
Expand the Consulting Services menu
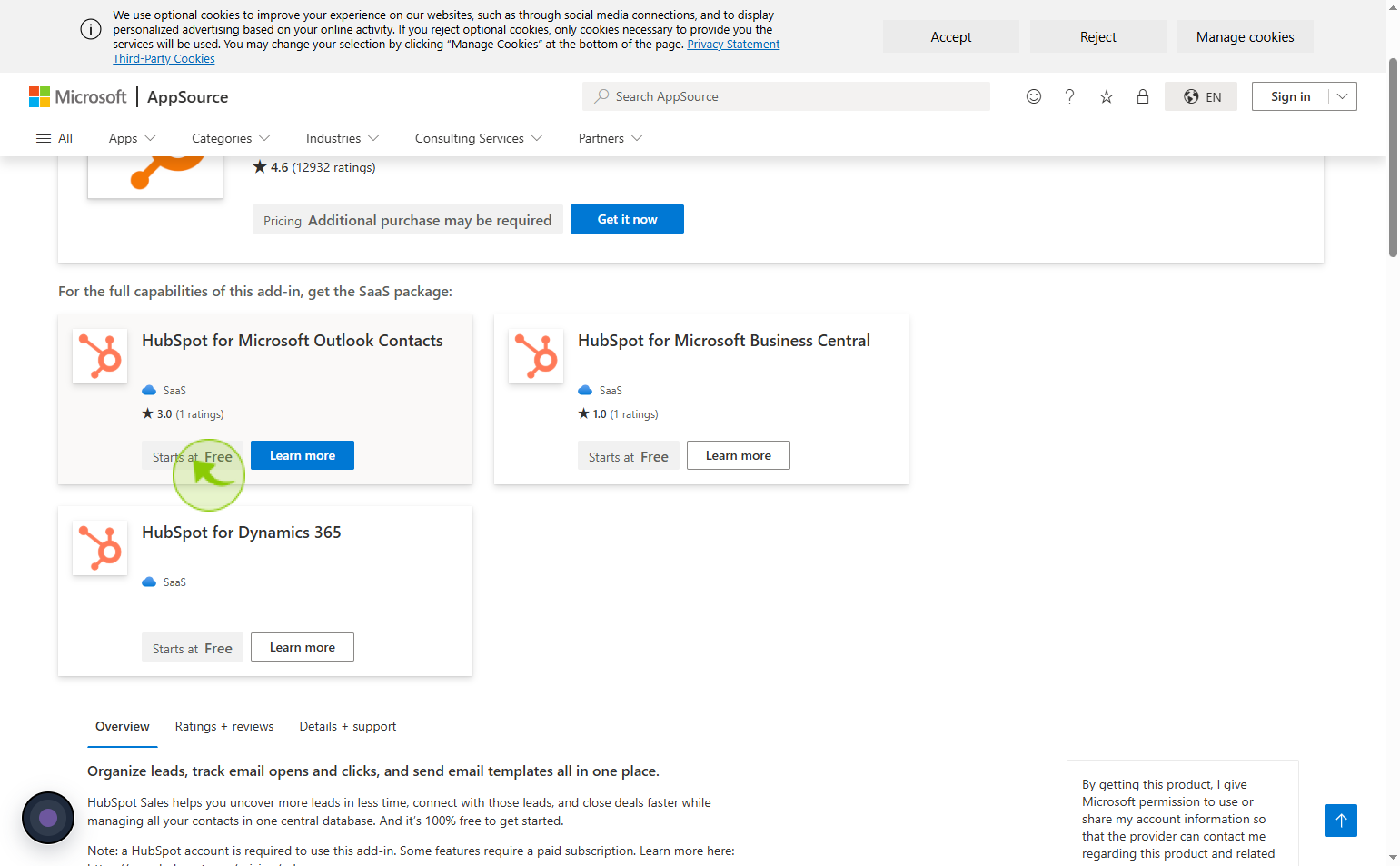(479, 138)
